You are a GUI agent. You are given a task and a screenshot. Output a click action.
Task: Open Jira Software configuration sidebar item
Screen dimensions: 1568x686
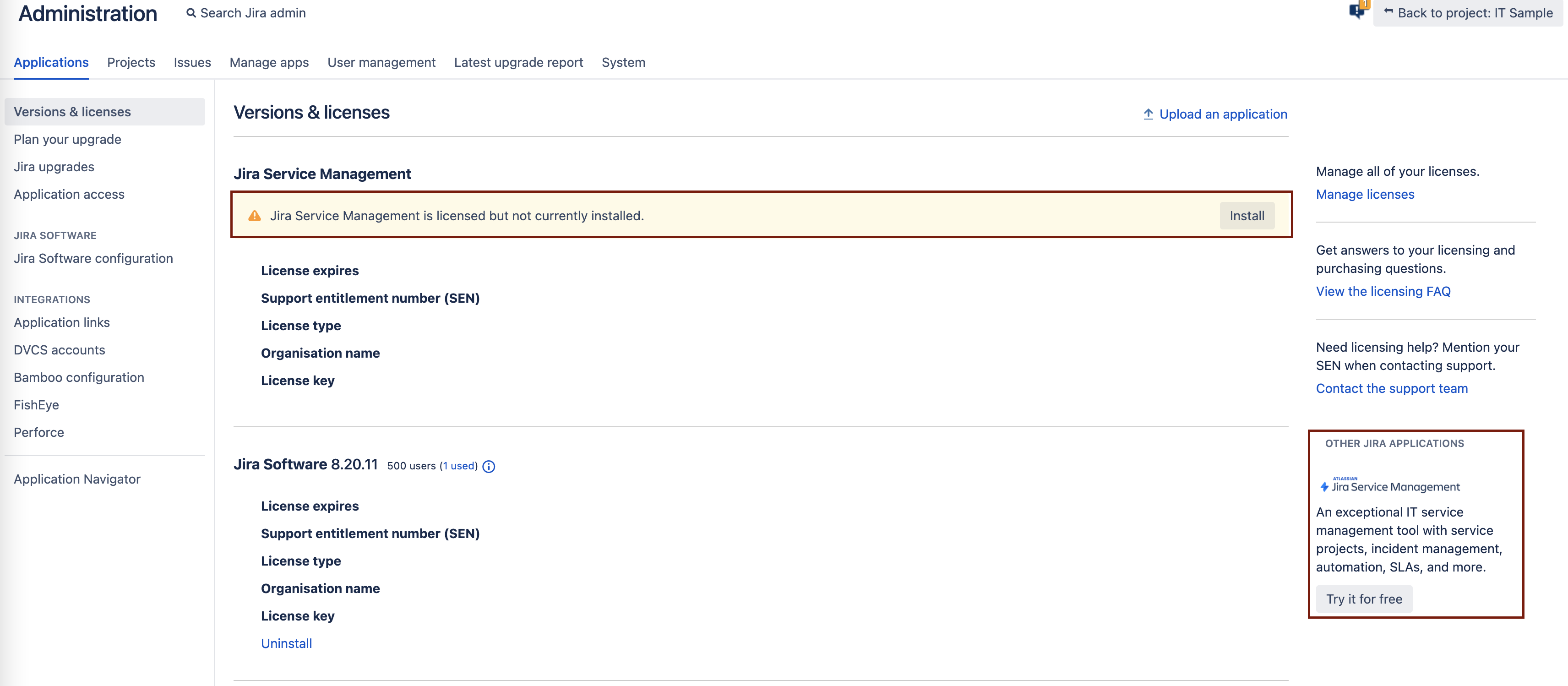[x=93, y=258]
